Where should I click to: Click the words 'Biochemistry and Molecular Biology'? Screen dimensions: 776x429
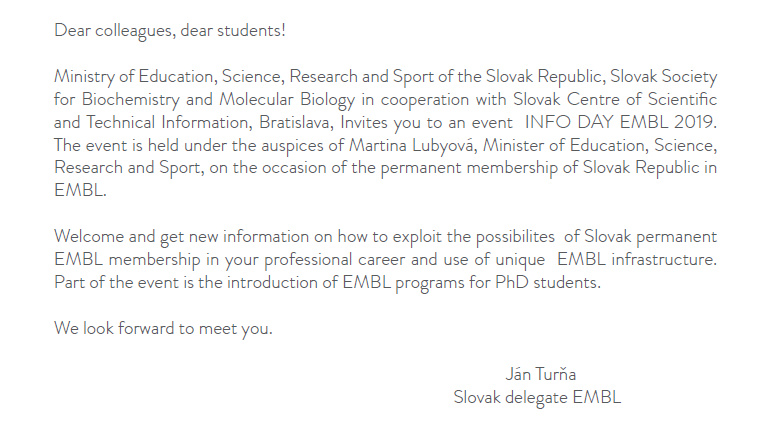click(218, 99)
